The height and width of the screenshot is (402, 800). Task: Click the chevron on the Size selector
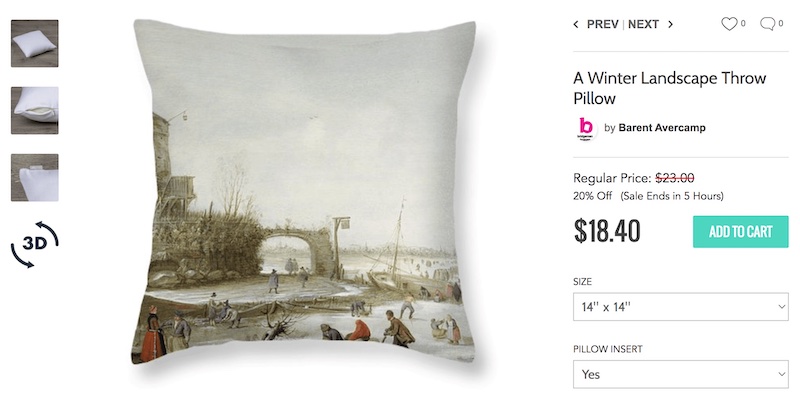[781, 307]
